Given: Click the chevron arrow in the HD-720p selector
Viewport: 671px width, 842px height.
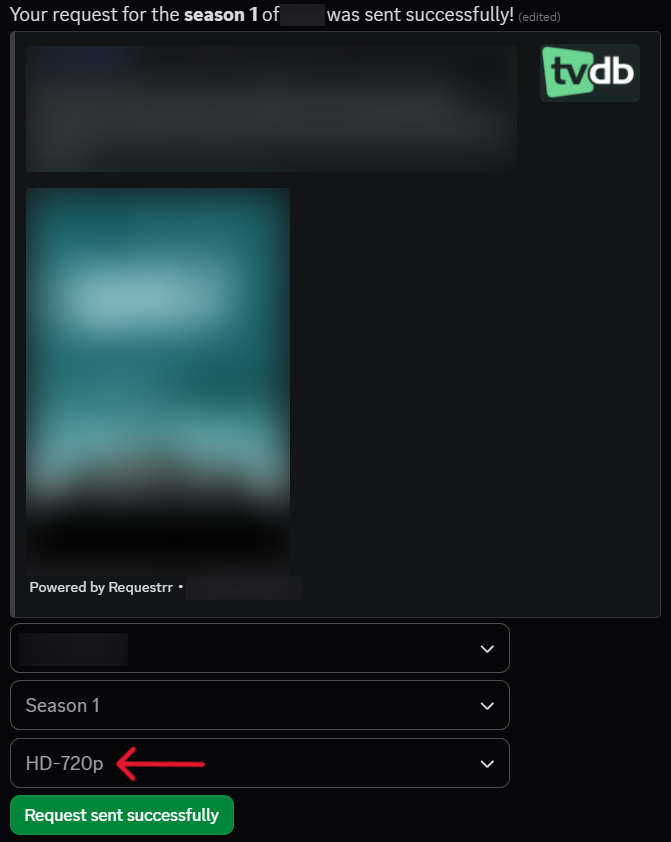Looking at the screenshot, I should click(x=487, y=764).
